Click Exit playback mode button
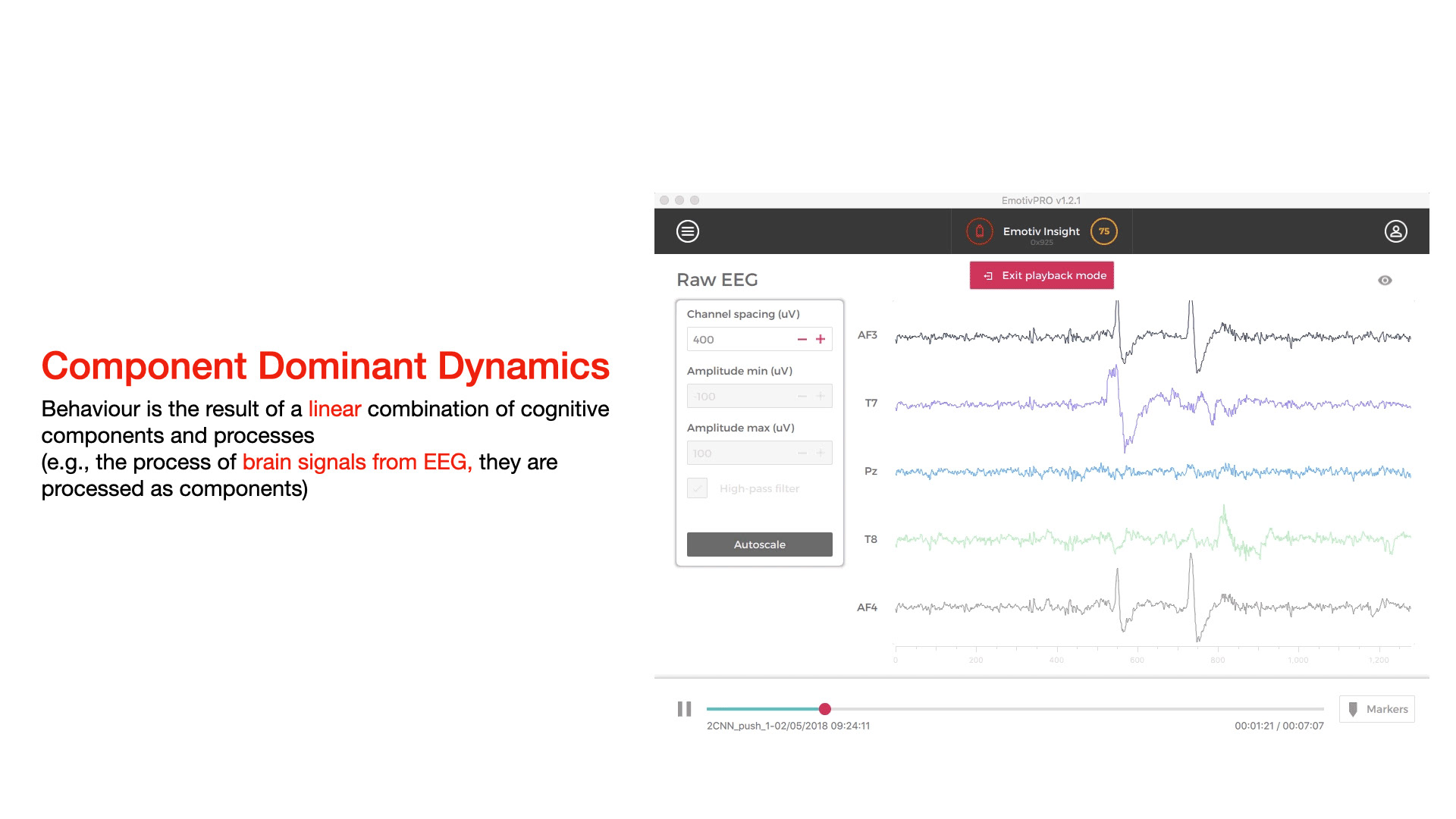1456x819 pixels. pos(1042,275)
